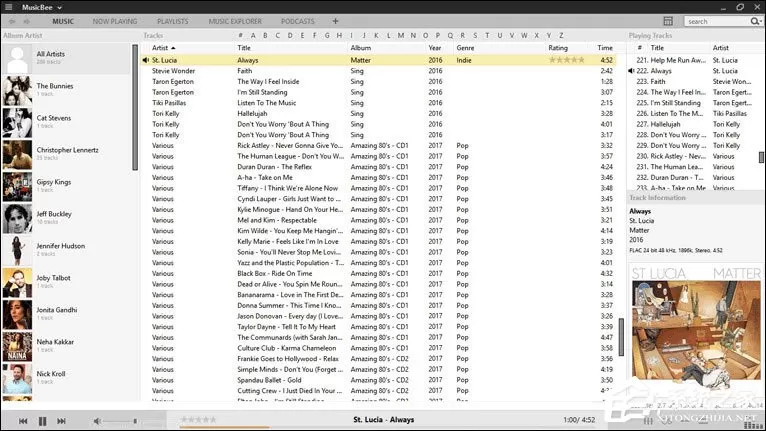Change star rating of the Always track
This screenshot has height=431, width=766.
click(567, 60)
